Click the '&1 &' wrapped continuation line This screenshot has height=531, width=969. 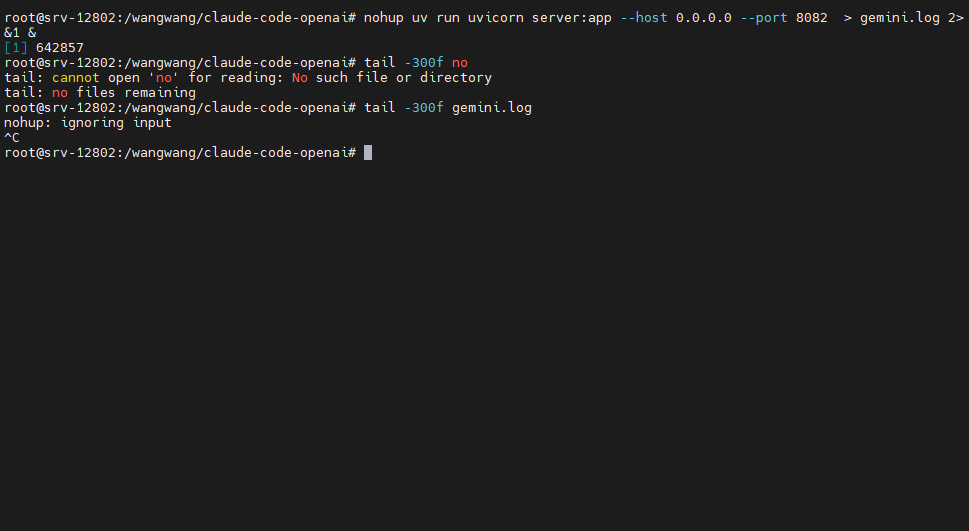[20, 33]
